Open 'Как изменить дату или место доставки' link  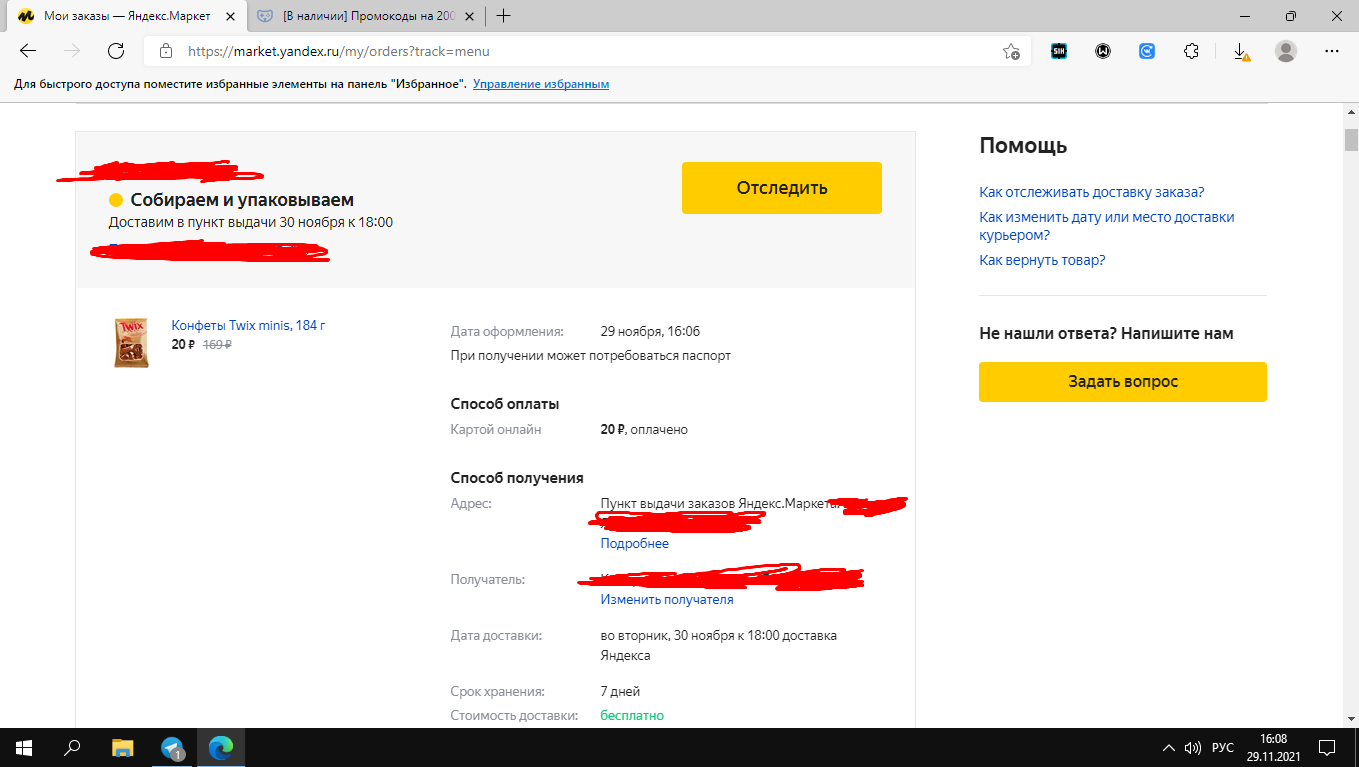pos(1107,226)
